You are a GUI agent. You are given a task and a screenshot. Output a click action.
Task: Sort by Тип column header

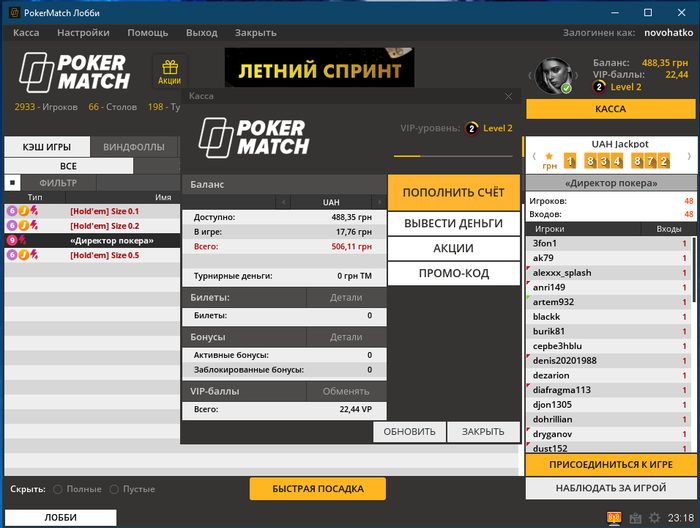(35, 197)
